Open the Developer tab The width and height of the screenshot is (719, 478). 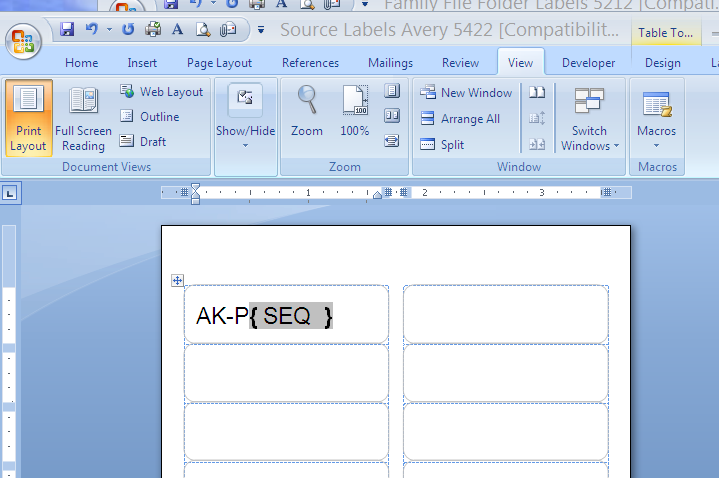pyautogui.click(x=588, y=63)
